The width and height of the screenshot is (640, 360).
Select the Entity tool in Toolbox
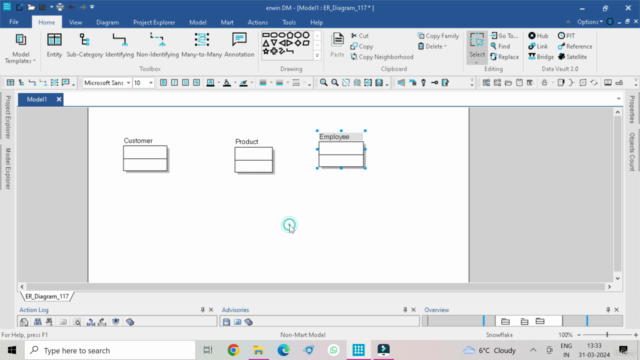[54, 45]
